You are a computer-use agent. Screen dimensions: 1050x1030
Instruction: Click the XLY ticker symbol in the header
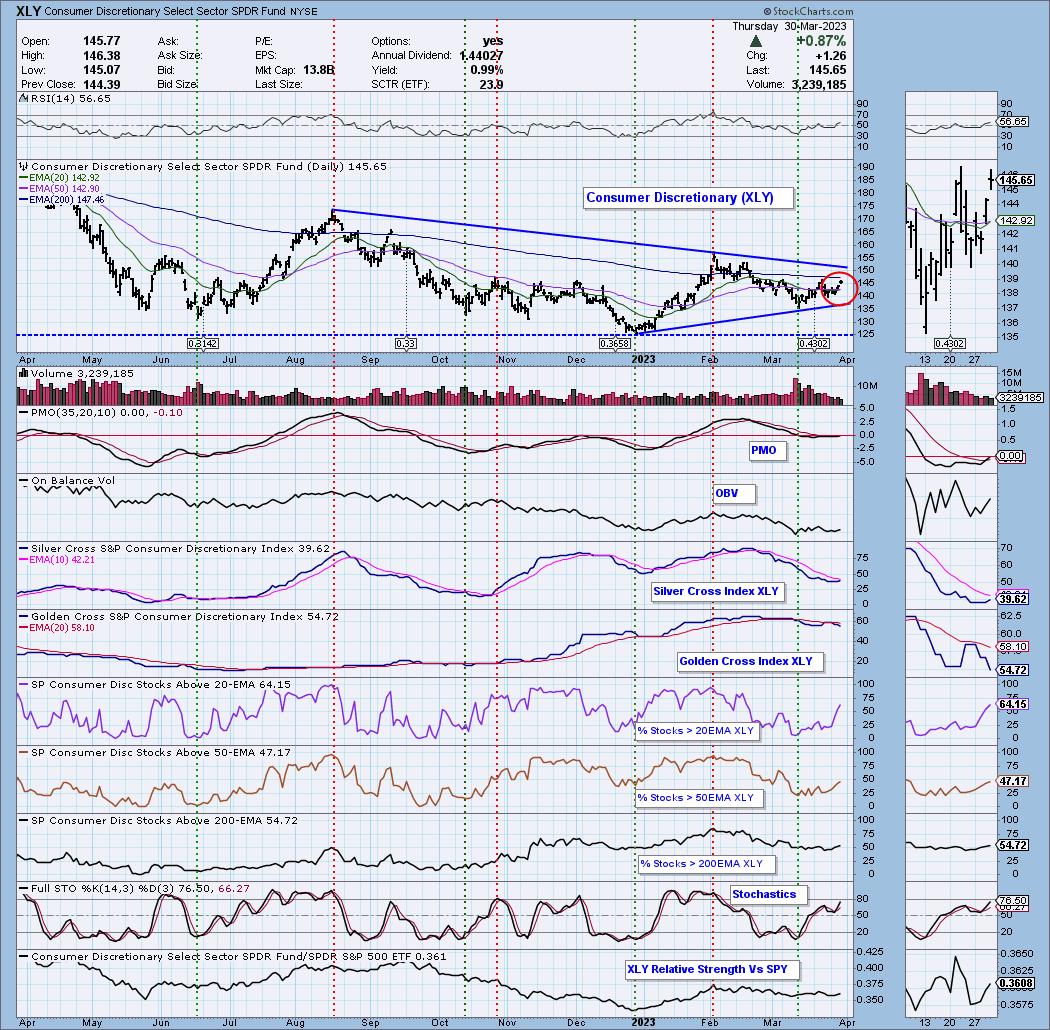coord(29,11)
